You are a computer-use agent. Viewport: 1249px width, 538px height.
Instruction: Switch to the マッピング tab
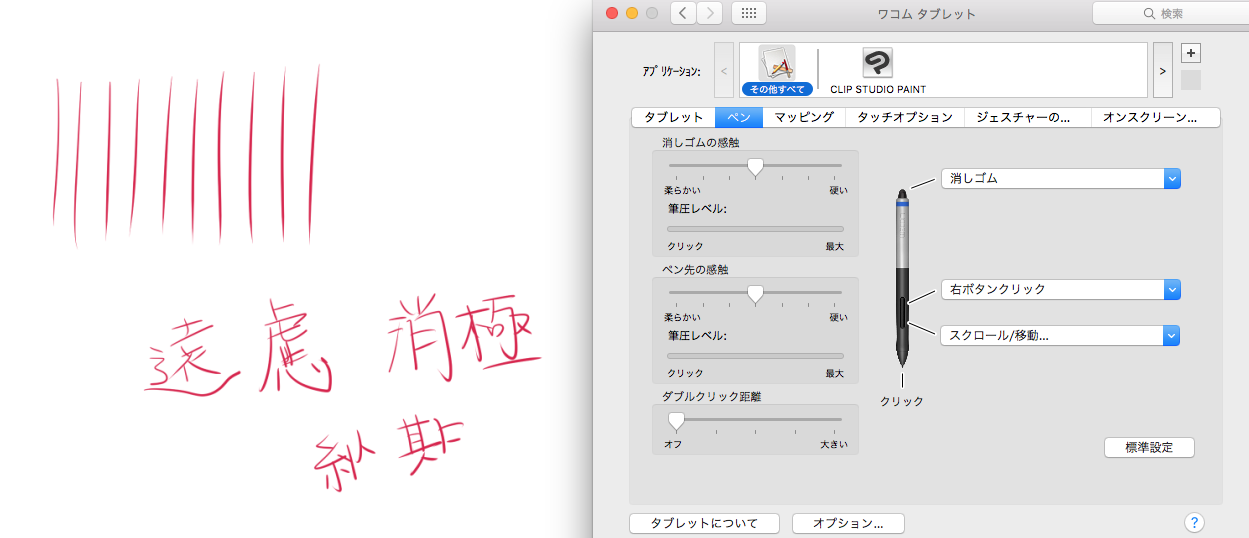point(803,117)
